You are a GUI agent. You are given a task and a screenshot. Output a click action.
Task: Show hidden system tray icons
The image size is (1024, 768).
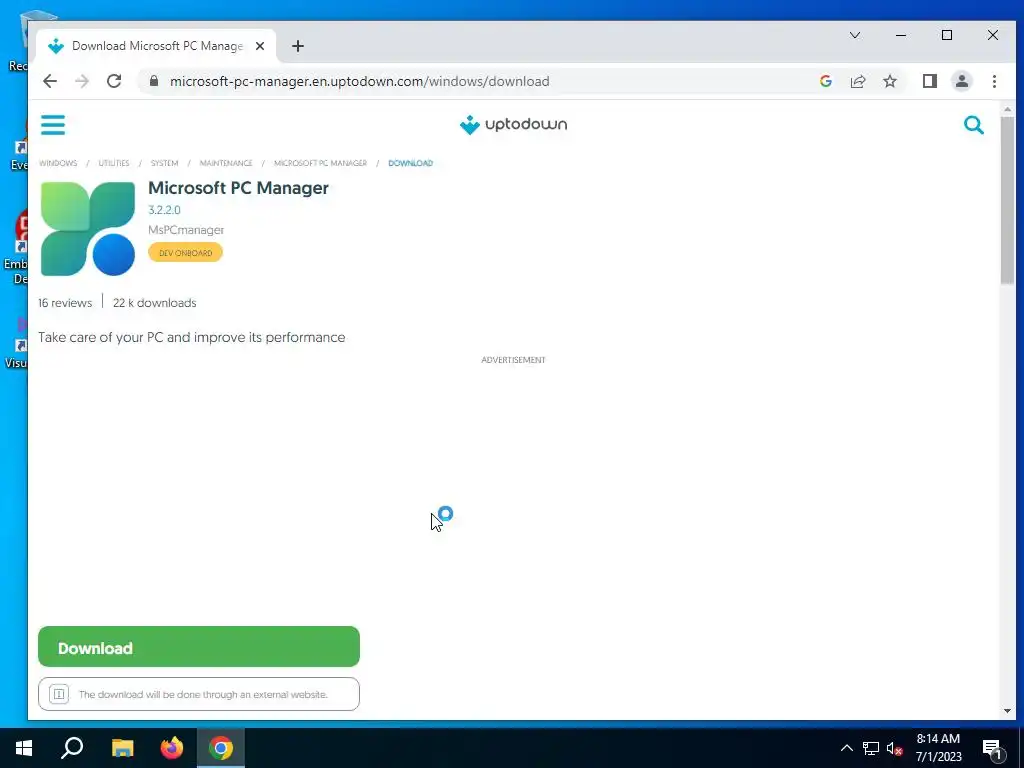coord(846,748)
